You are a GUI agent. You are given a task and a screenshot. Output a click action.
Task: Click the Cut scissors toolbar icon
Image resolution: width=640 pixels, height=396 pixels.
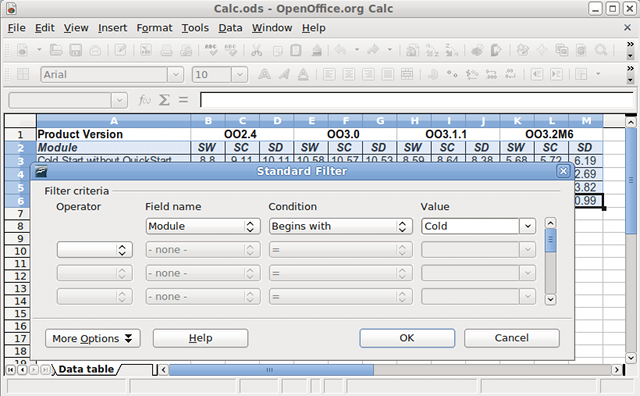tap(256, 50)
